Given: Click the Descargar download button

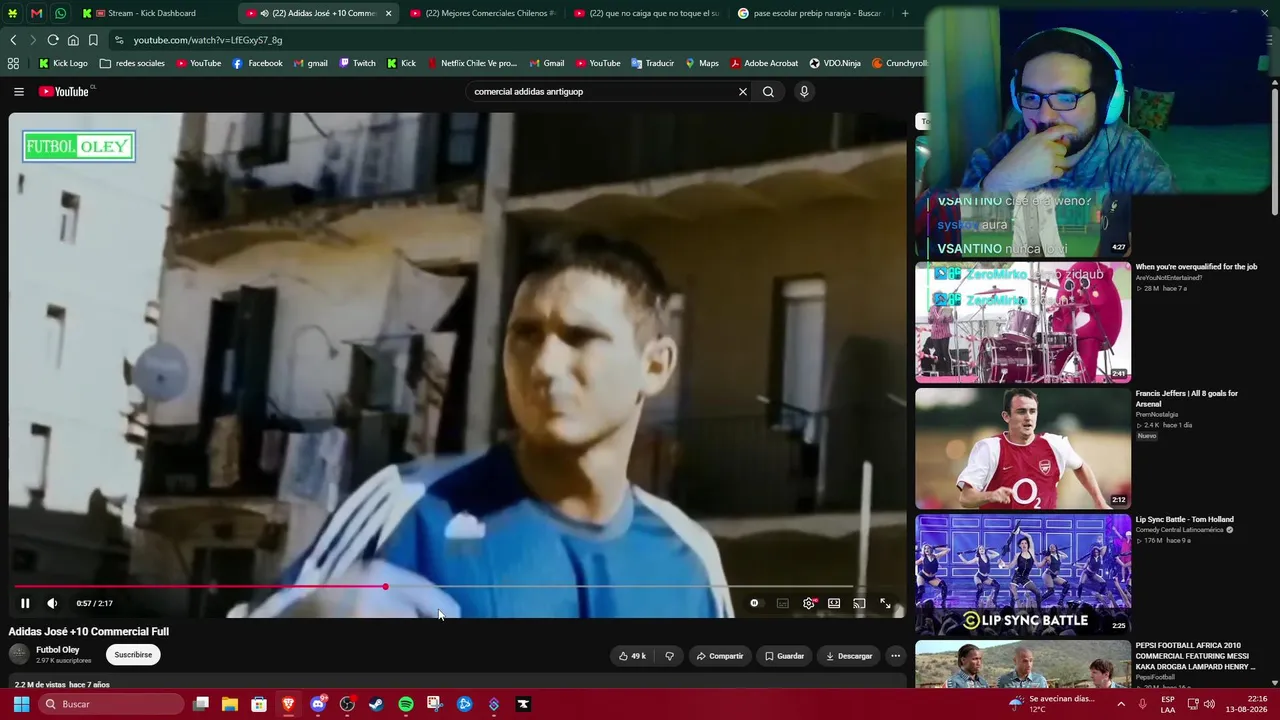Looking at the screenshot, I should pyautogui.click(x=849, y=656).
